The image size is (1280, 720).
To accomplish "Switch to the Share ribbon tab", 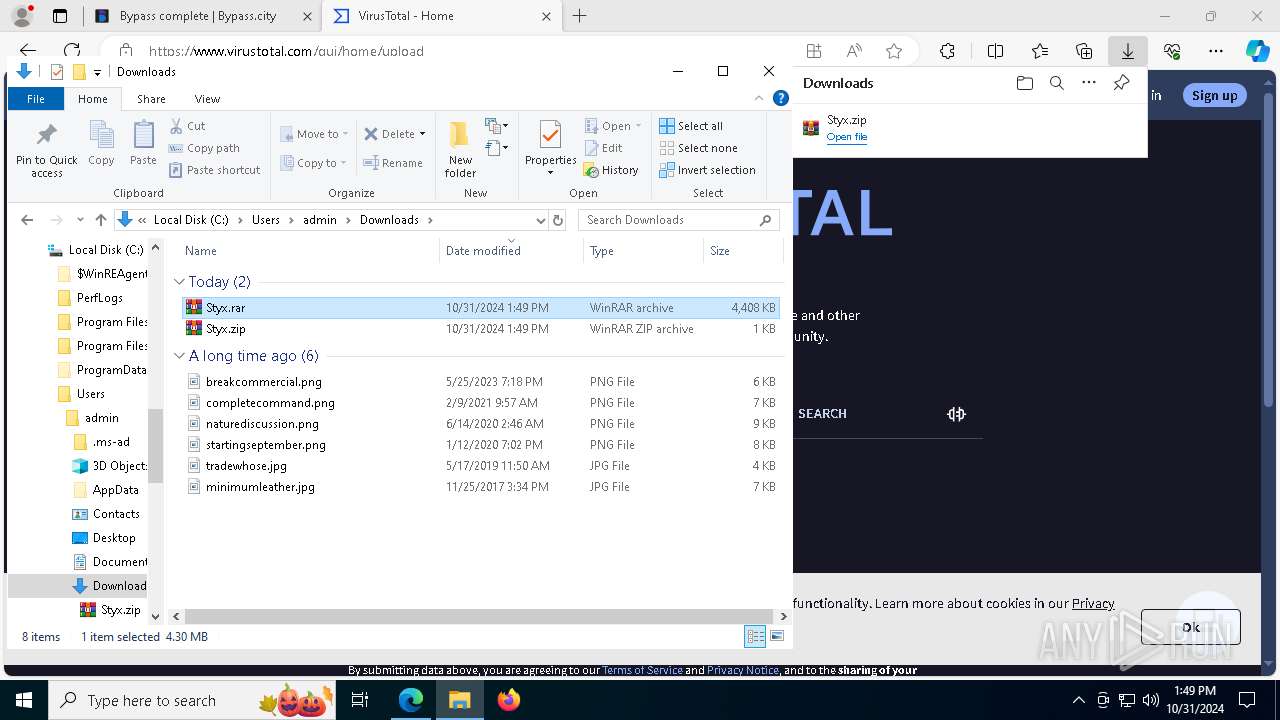I will click(151, 99).
